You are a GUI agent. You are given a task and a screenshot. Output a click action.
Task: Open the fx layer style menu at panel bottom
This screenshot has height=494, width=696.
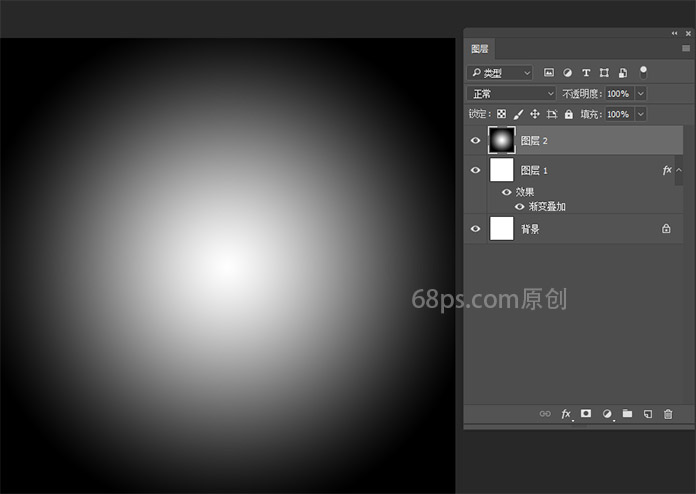(566, 413)
